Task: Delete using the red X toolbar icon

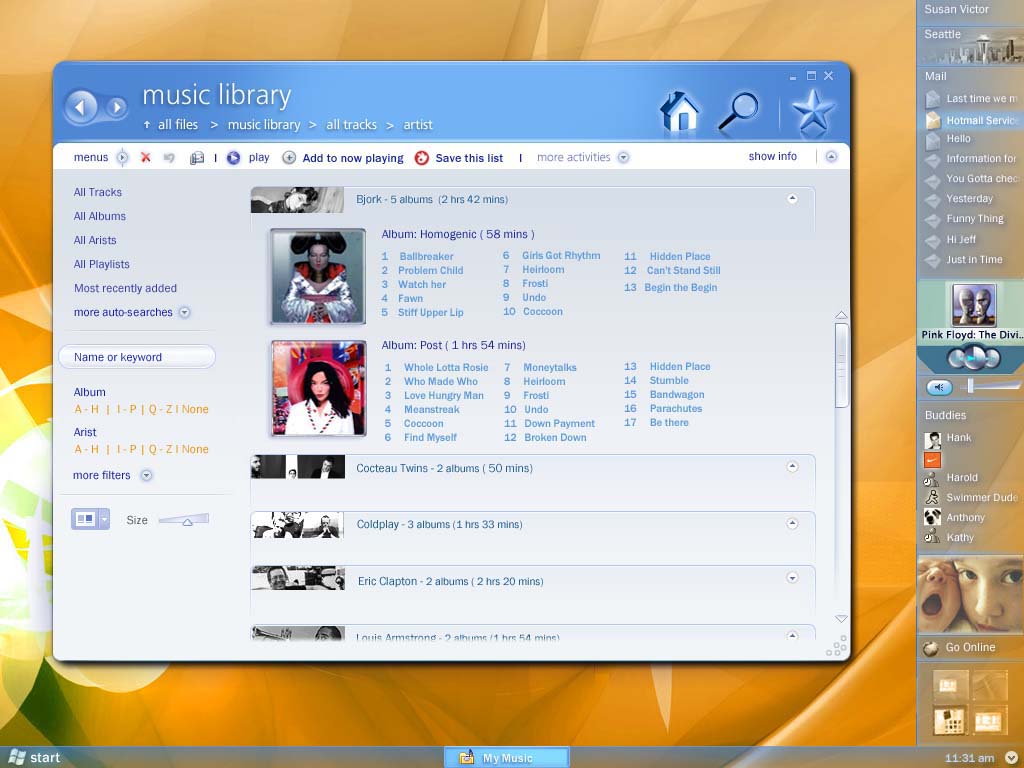Action: pyautogui.click(x=146, y=157)
